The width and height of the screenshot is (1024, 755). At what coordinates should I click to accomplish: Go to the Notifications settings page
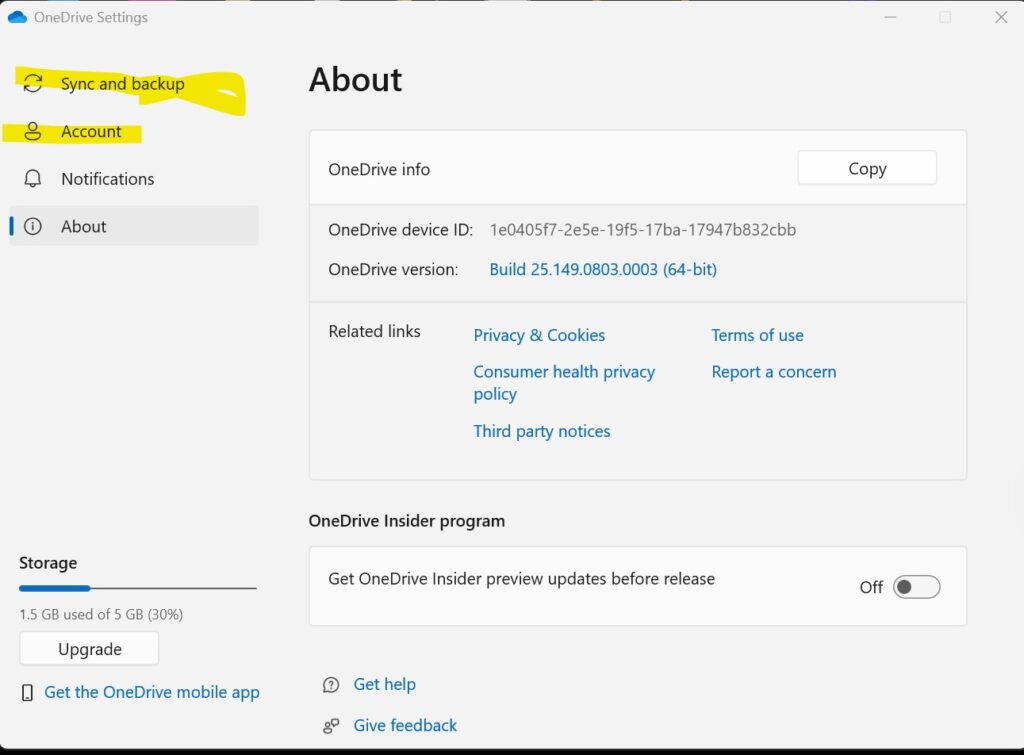(134, 178)
